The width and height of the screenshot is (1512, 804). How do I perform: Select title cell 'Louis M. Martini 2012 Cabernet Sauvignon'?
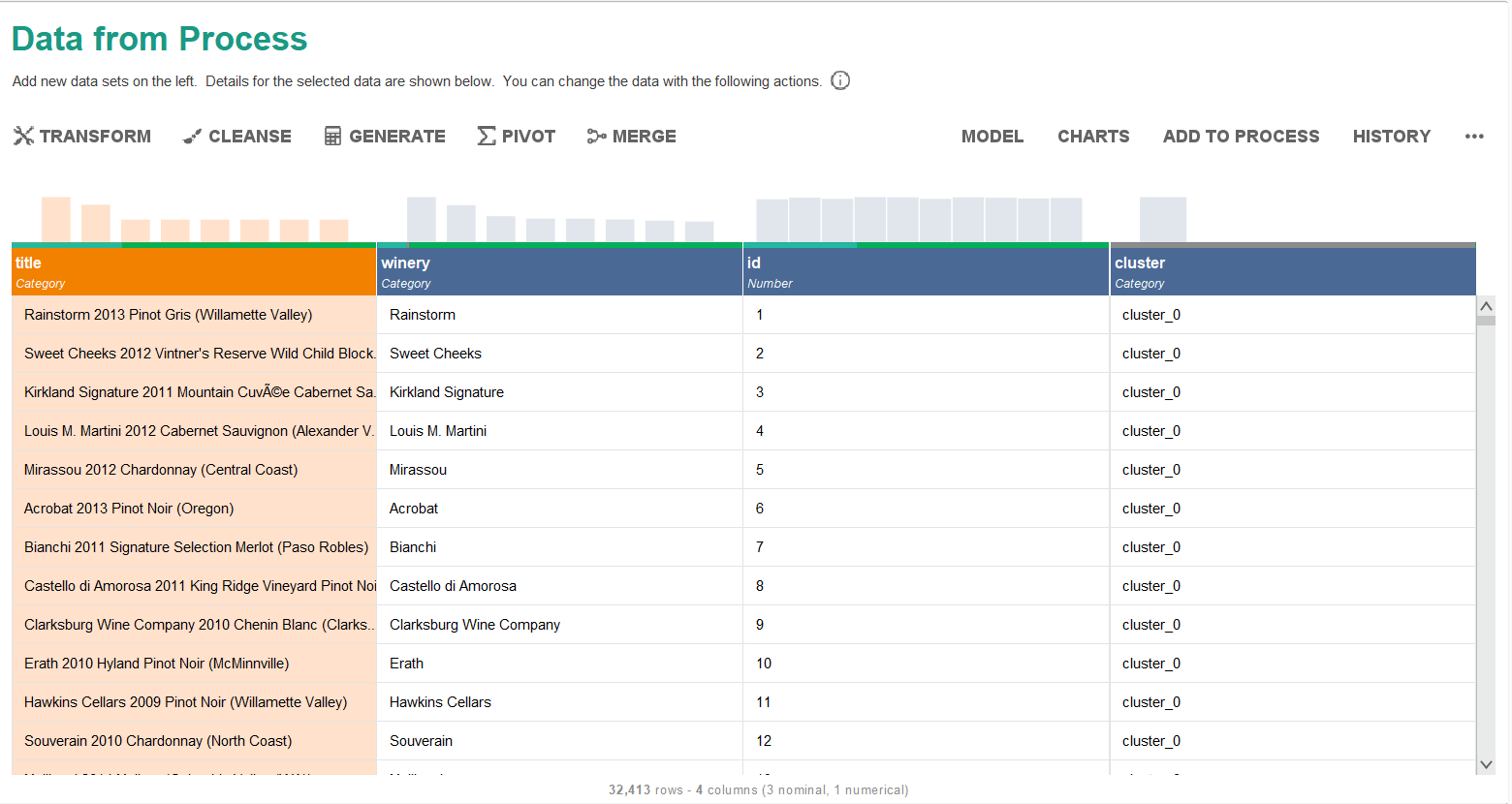[x=194, y=431]
